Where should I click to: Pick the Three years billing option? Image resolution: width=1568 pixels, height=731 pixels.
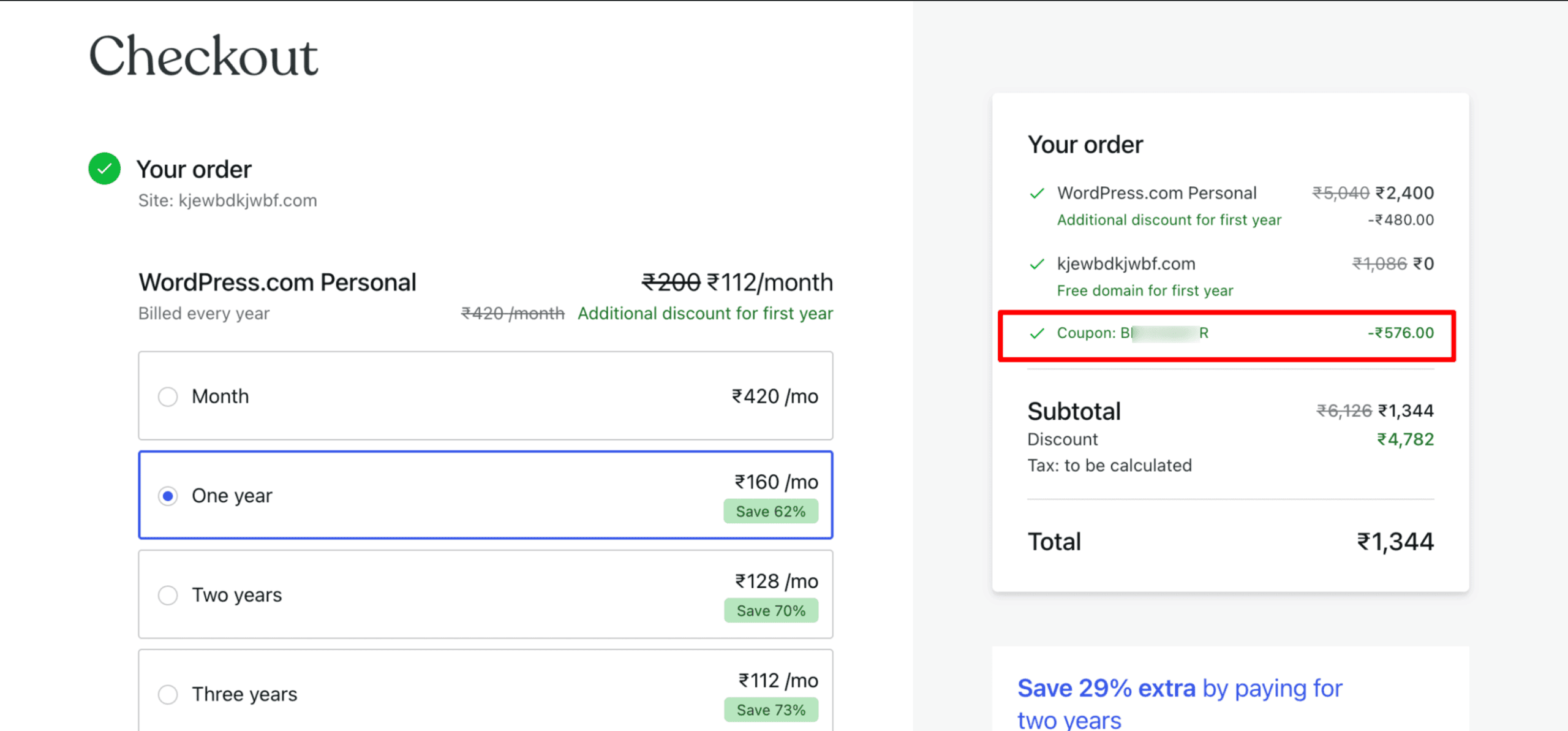167,694
